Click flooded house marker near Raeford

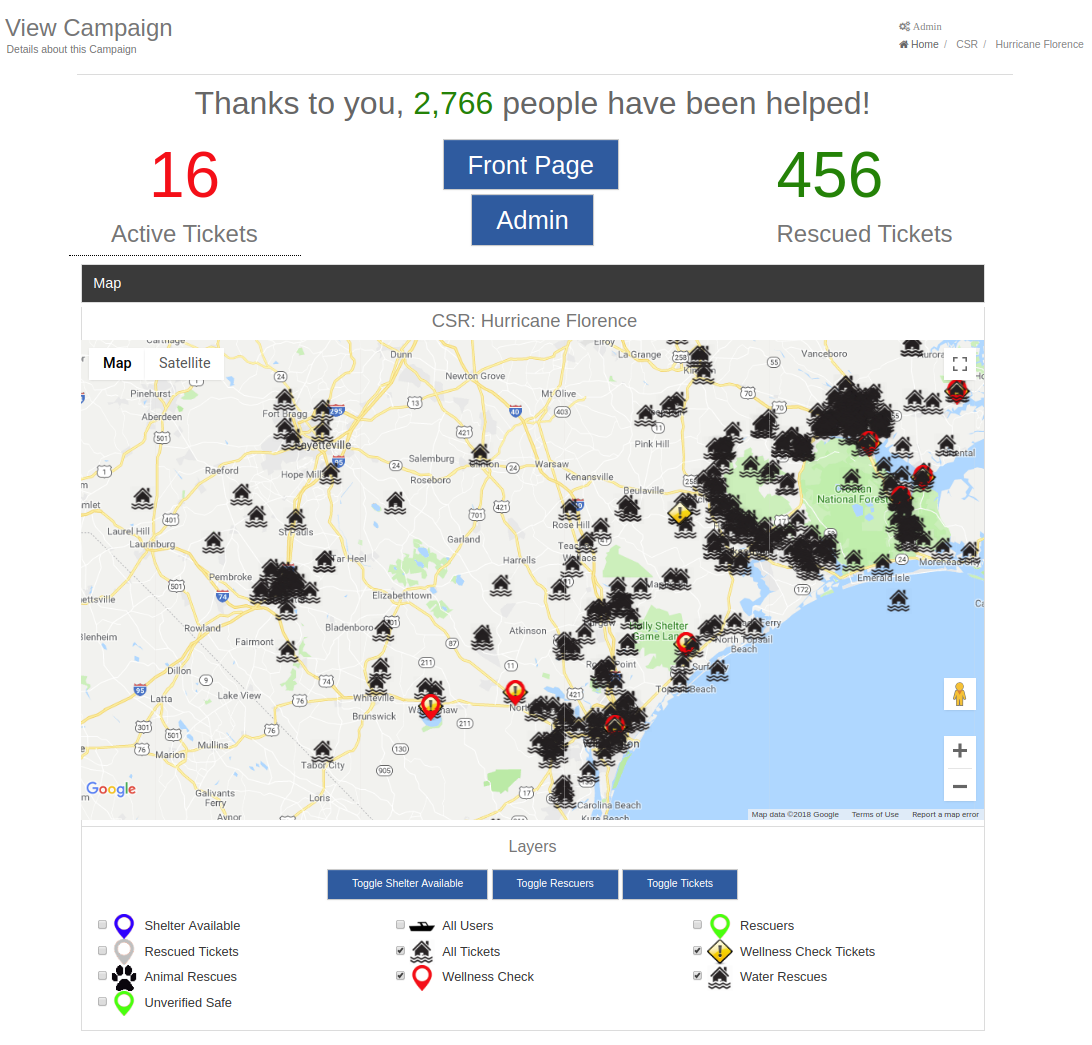pos(242,494)
